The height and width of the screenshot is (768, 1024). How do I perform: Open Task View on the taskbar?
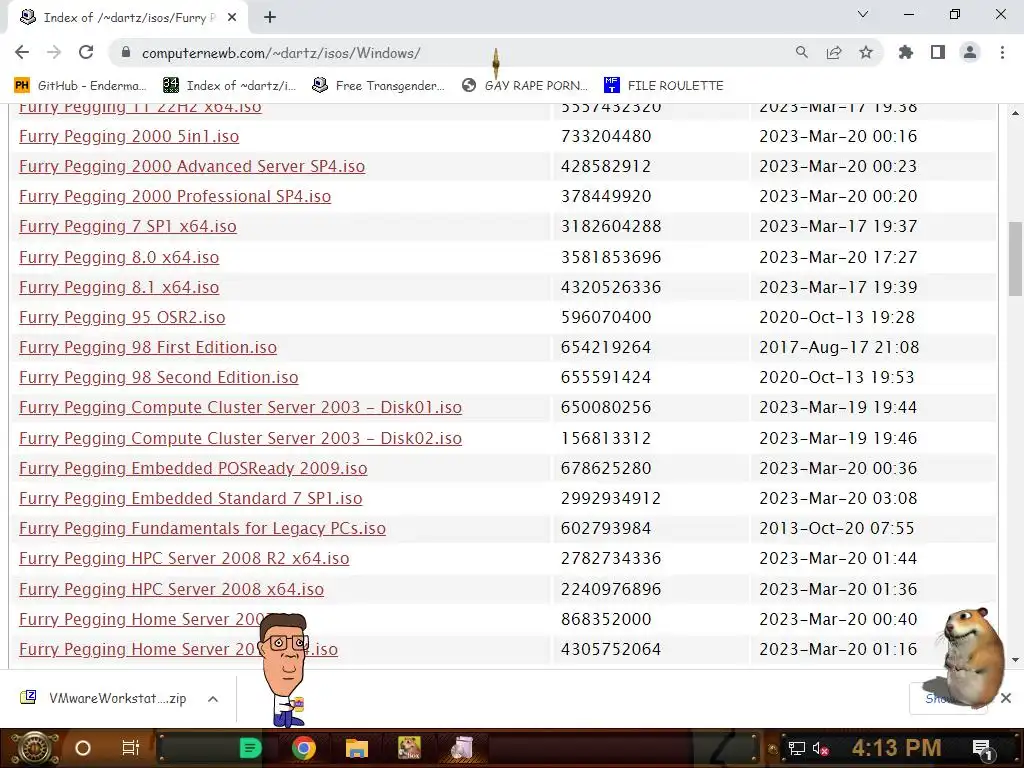point(131,748)
